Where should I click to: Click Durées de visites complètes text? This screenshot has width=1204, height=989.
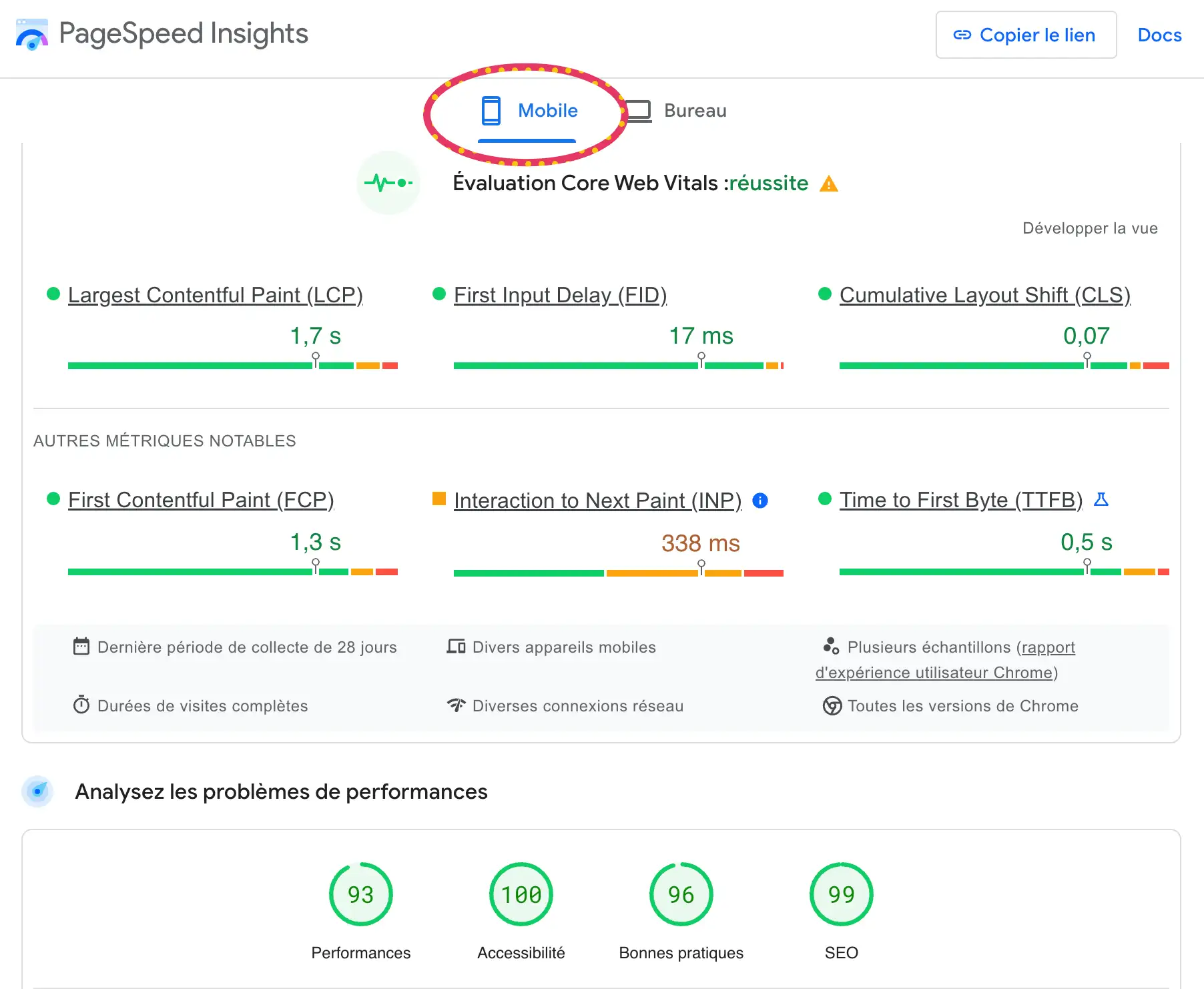point(203,706)
